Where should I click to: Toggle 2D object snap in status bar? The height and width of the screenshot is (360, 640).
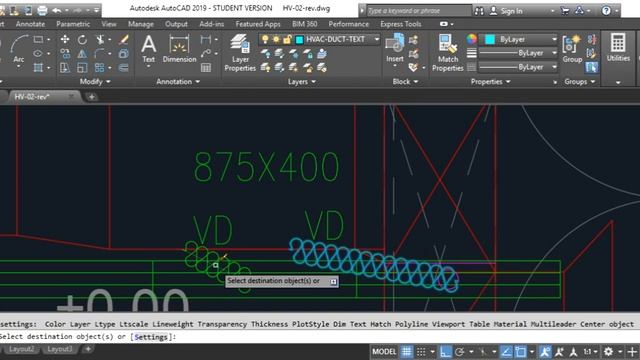pyautogui.click(x=520, y=351)
